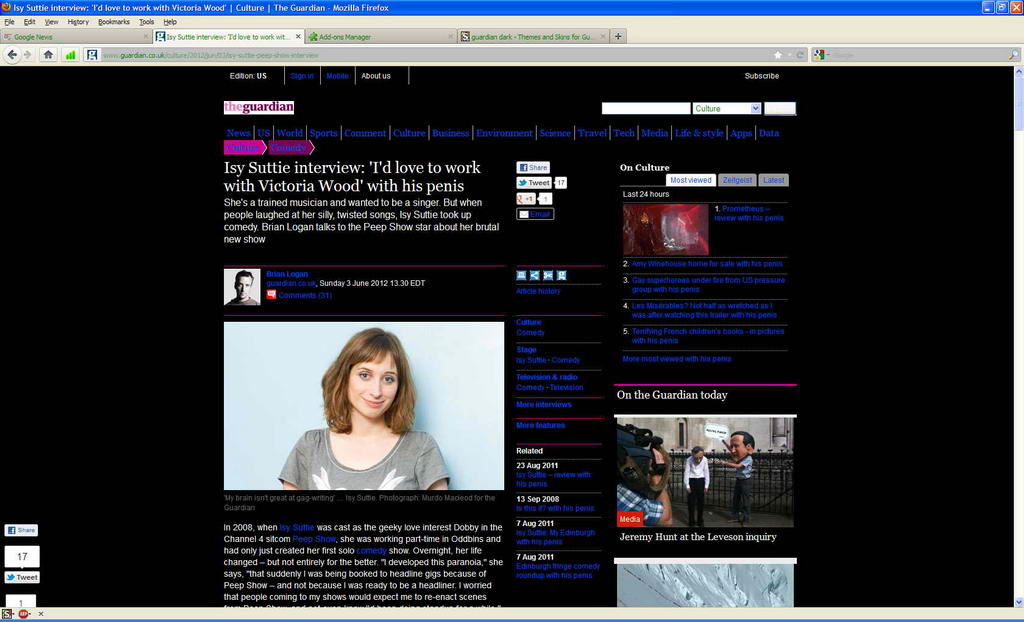Open the Comments (31) link
This screenshot has height=622, width=1024.
[304, 295]
